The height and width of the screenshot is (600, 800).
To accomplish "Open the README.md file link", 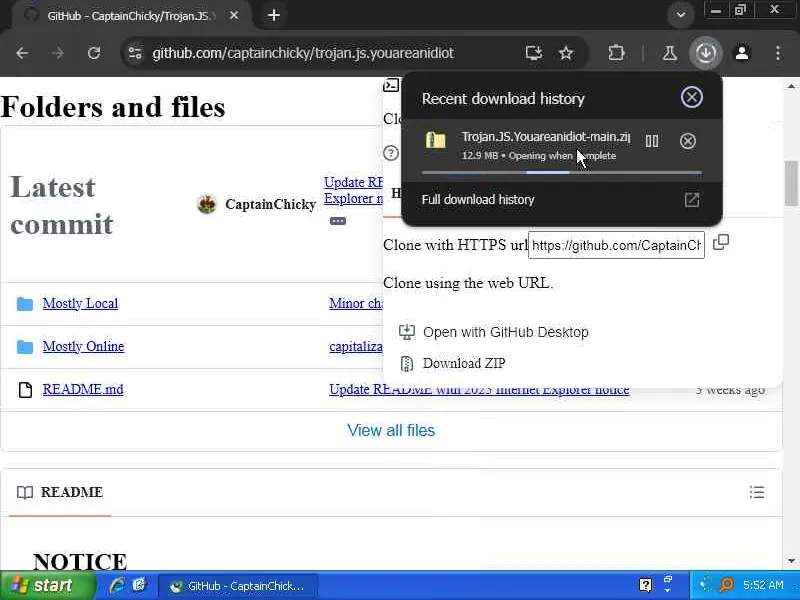I will click(83, 389).
